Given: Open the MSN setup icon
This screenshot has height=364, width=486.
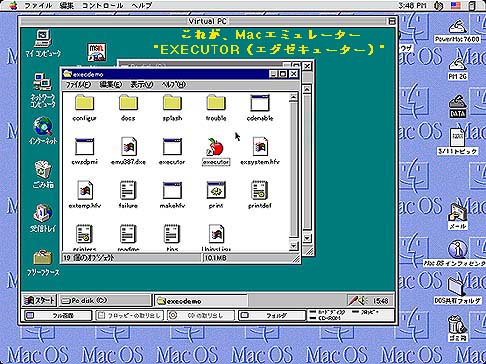Looking at the screenshot, I should pos(97,52).
